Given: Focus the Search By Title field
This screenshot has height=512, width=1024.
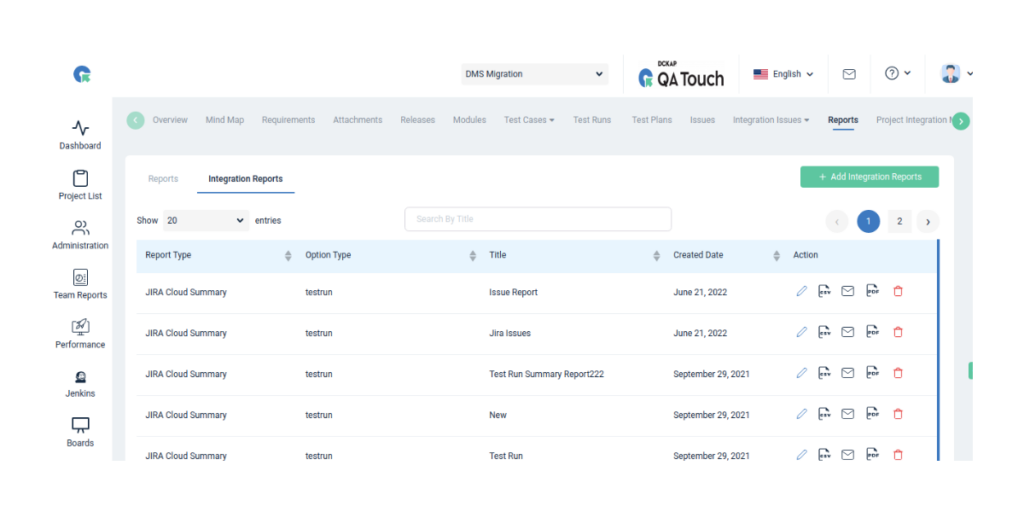Looking at the screenshot, I should click(x=538, y=219).
